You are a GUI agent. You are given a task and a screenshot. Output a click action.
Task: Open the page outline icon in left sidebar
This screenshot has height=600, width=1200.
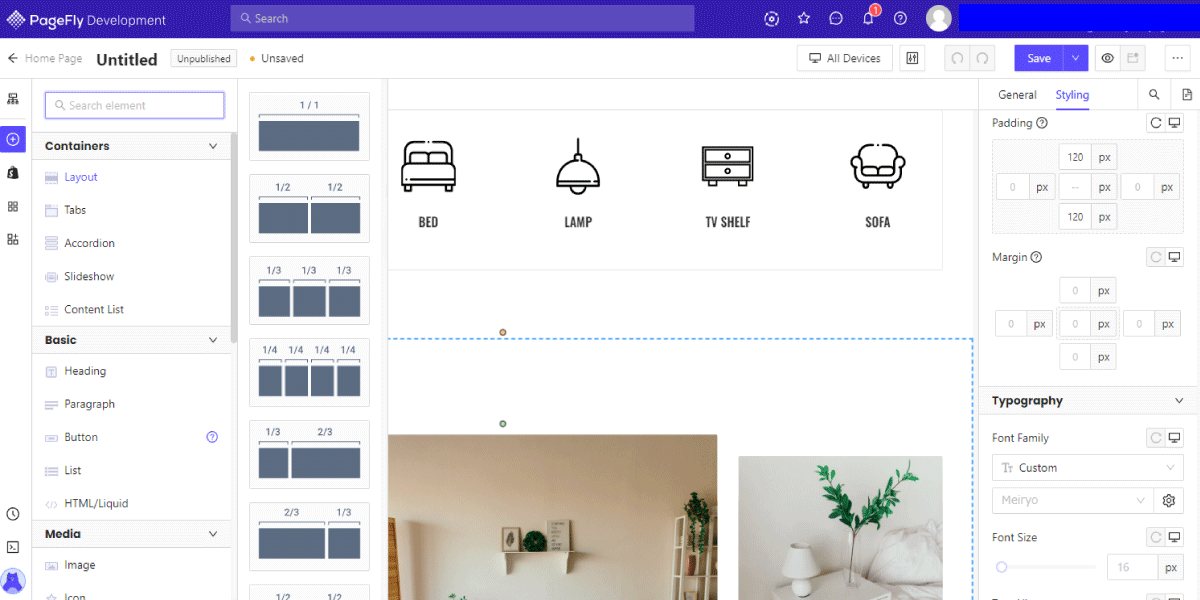pyautogui.click(x=13, y=99)
